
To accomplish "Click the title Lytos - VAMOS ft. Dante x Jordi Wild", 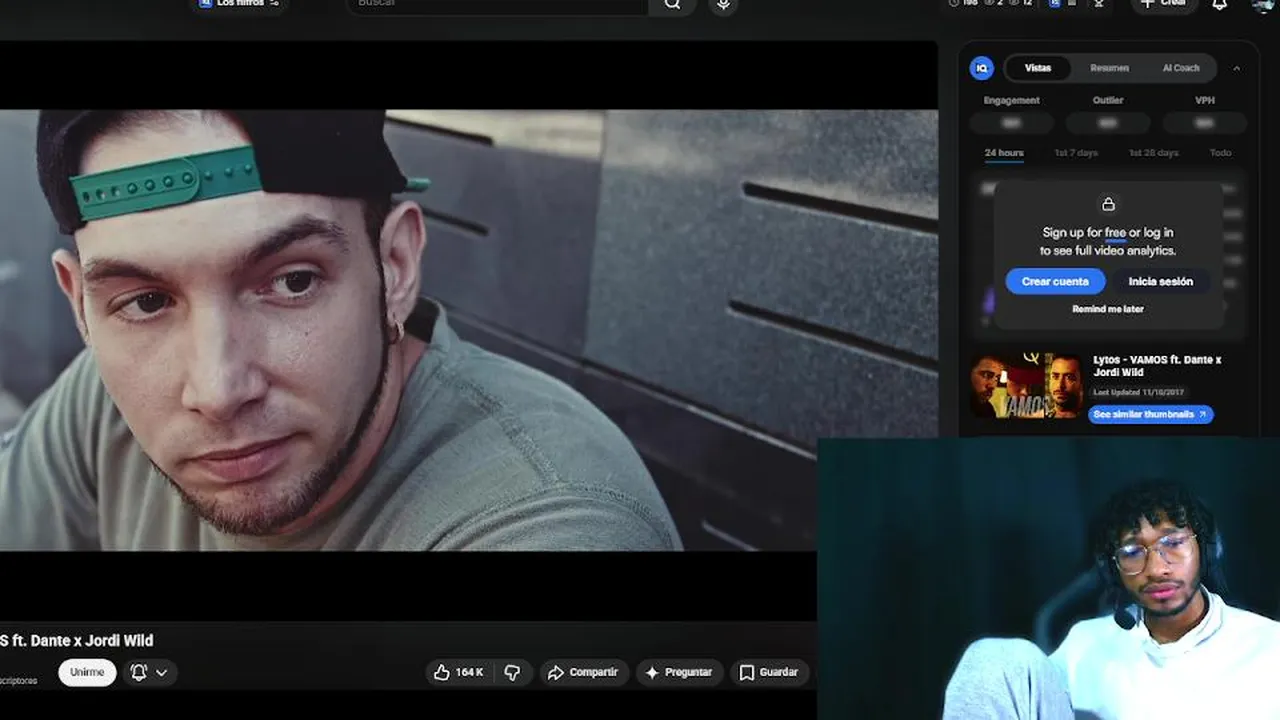I will (1157, 366).
